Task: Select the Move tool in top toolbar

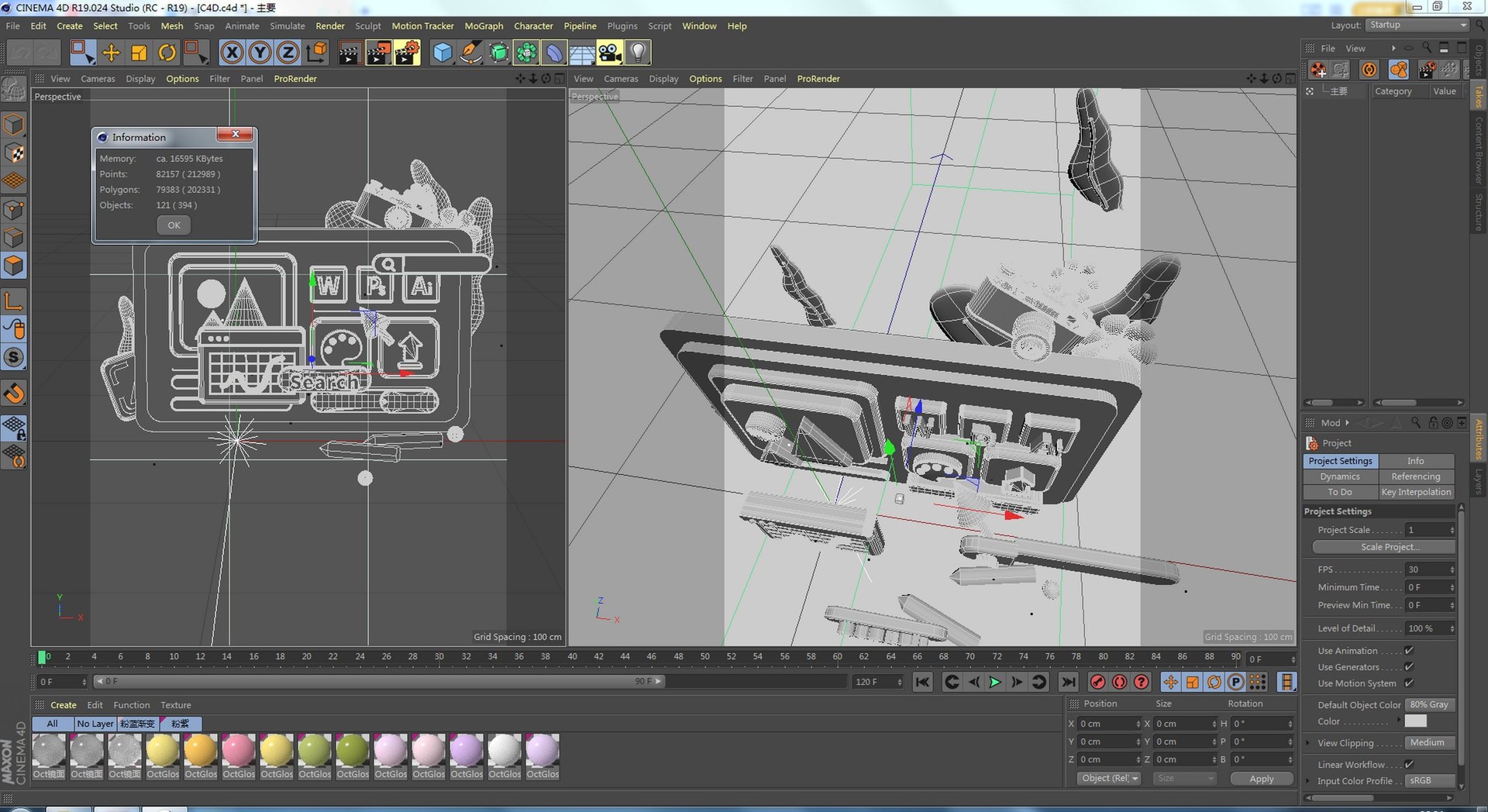Action: [x=111, y=53]
